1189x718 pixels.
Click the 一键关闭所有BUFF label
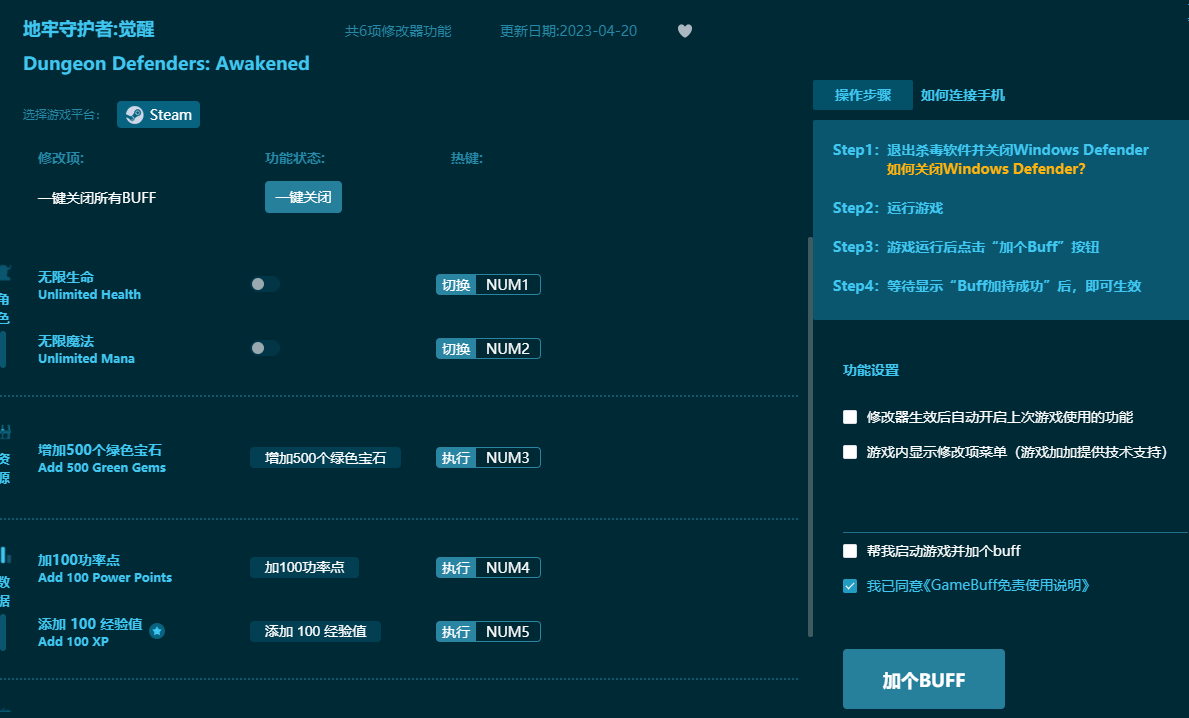(x=97, y=198)
